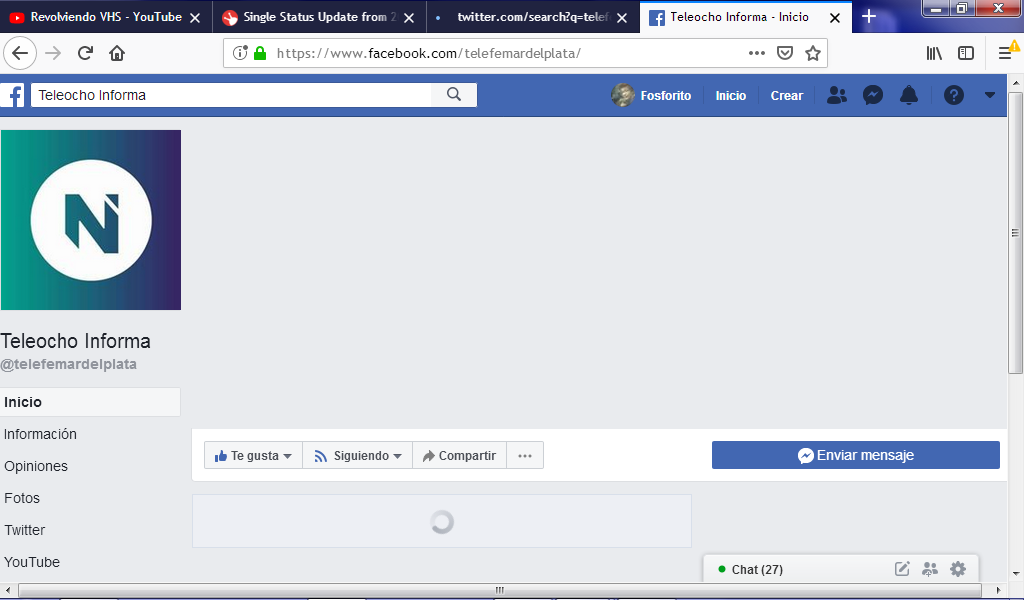Open Información in page sidebar

pos(40,434)
